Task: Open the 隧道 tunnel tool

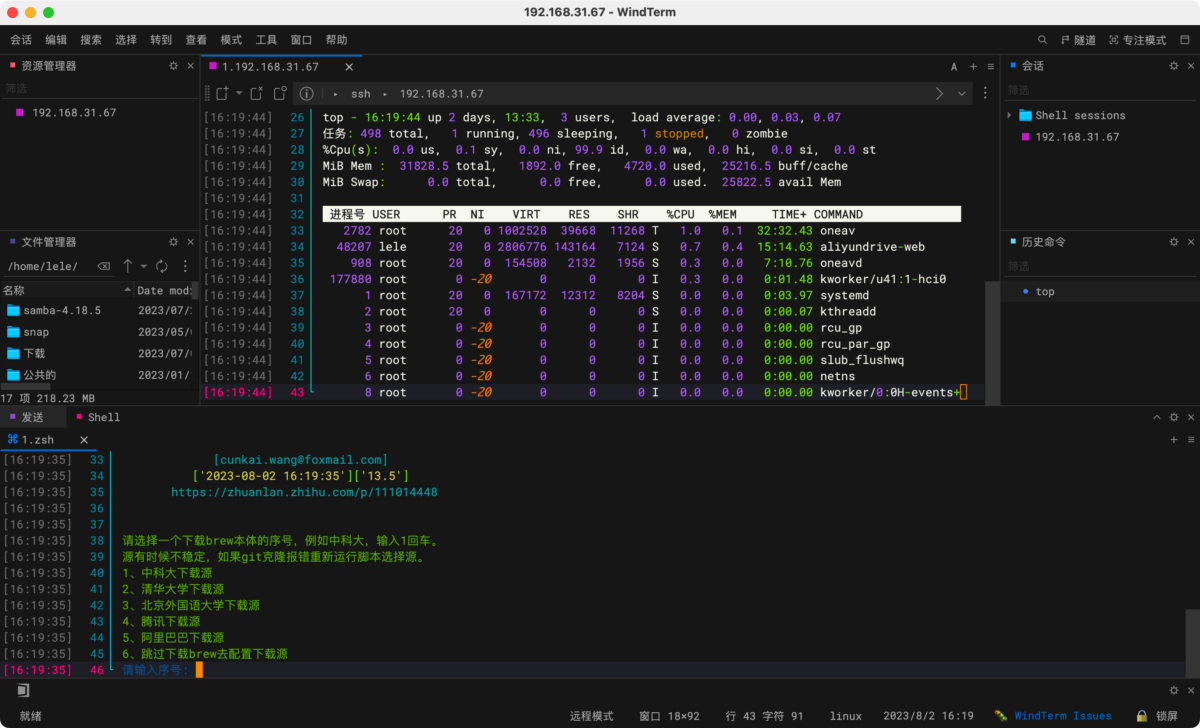Action: tap(1077, 40)
